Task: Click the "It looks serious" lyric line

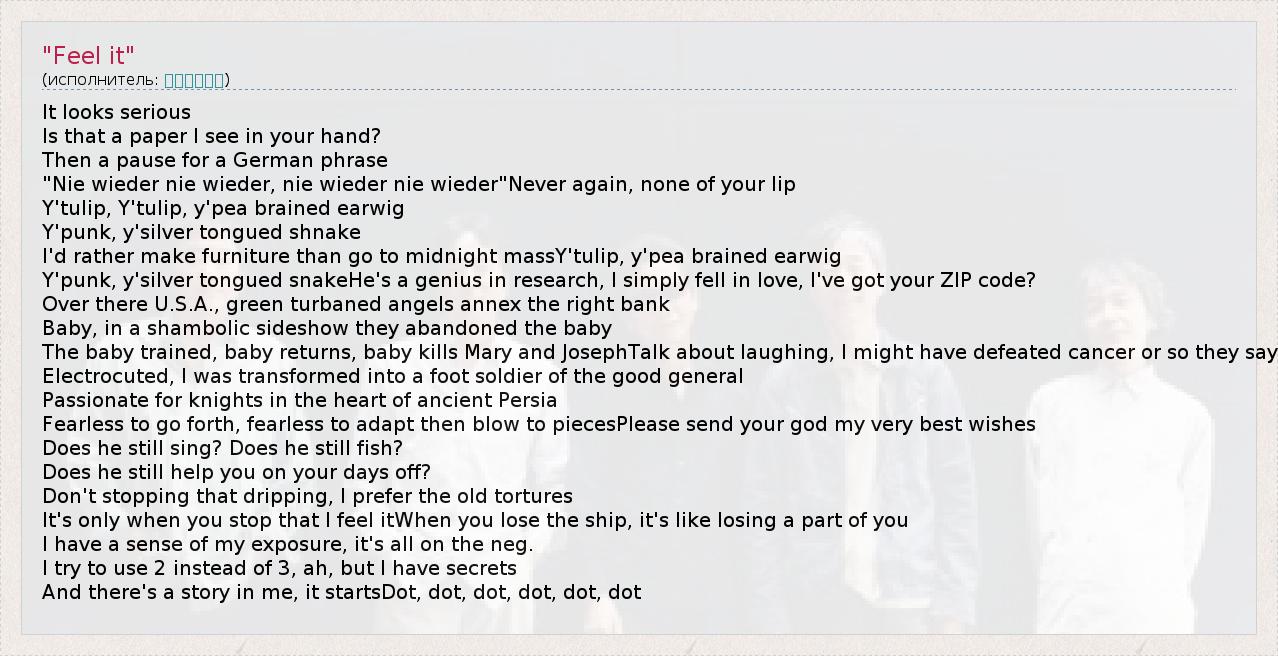Action: 116,112
